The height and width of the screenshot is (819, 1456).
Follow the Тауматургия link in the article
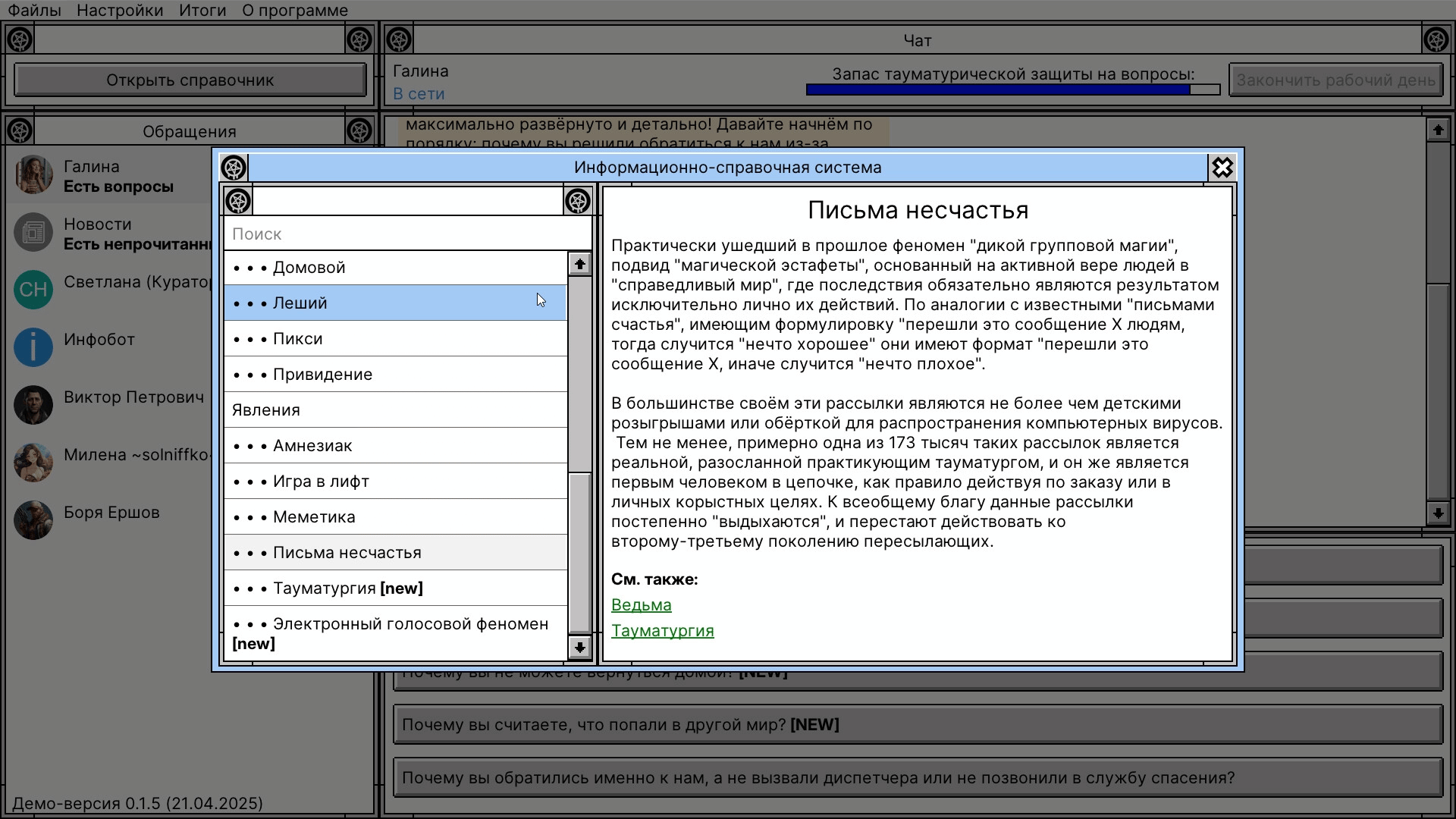pyautogui.click(x=662, y=631)
